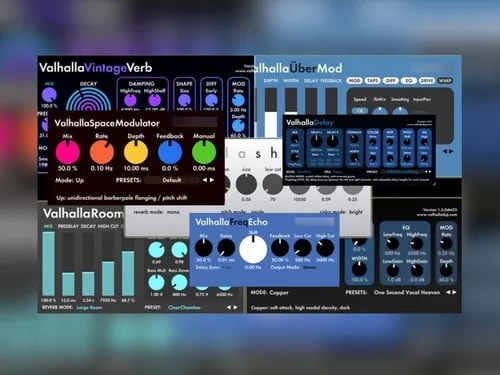The height and width of the screenshot is (375, 500).
Task: Click the FEEDBACK slider bar in ÜberMod
Action: tap(331, 102)
